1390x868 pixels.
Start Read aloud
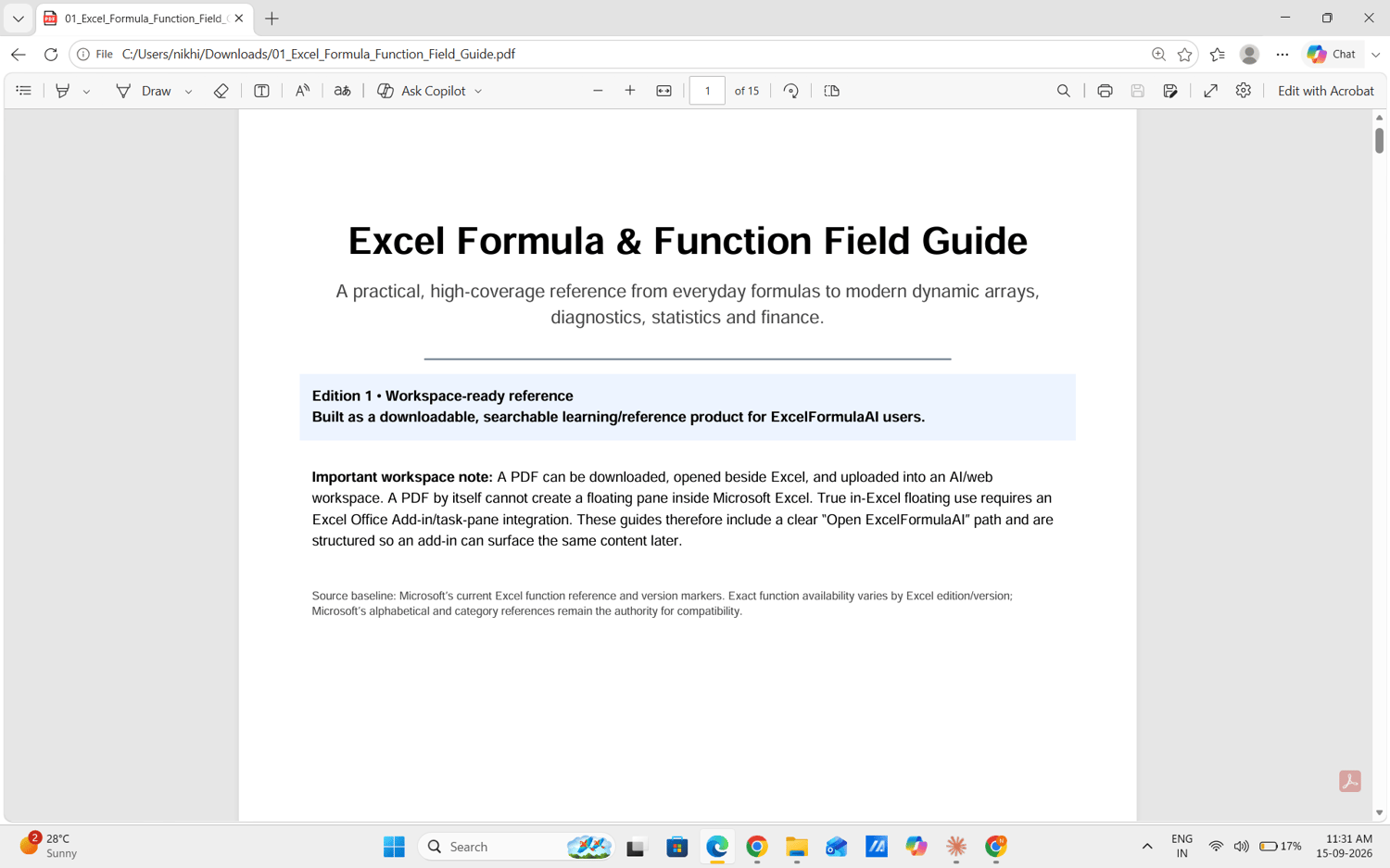click(302, 91)
